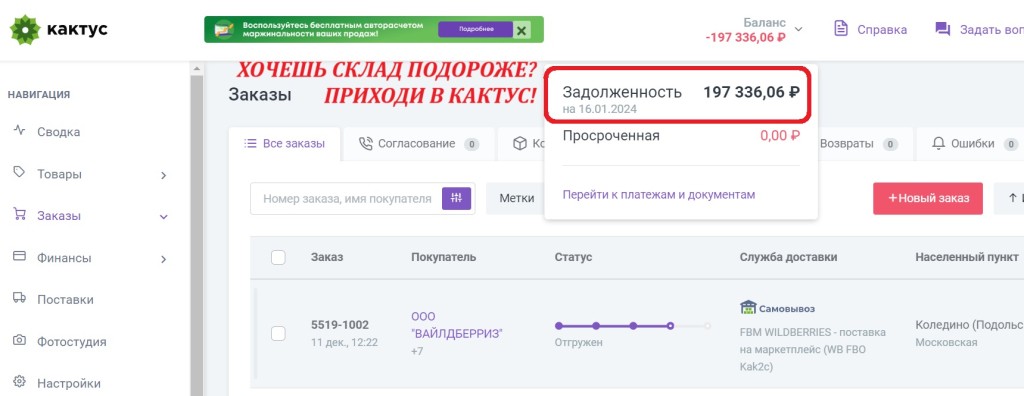
Task: Open Настройки in the navigation
Action: [69, 384]
